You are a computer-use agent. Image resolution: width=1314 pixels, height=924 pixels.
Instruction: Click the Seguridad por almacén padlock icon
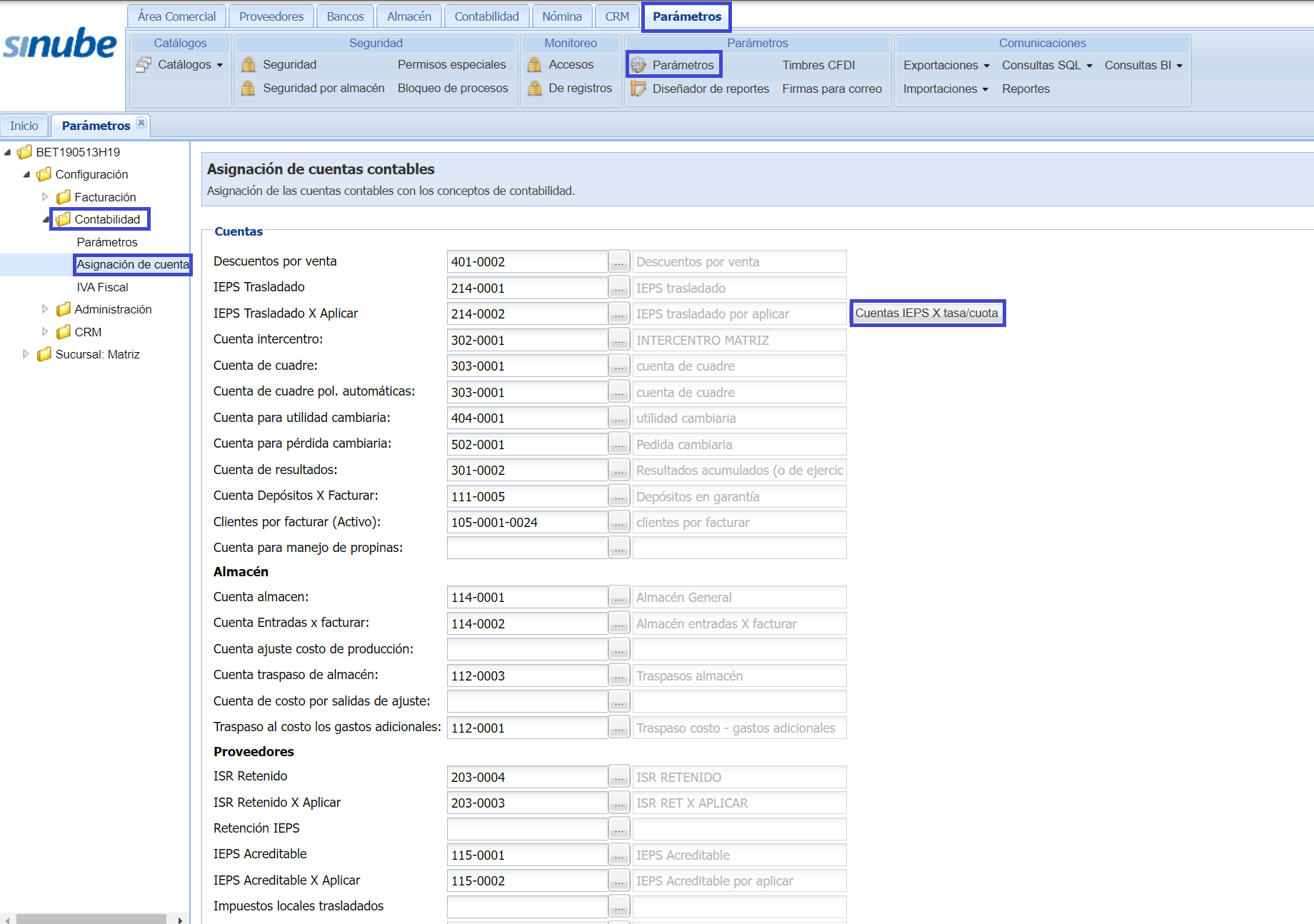249,89
